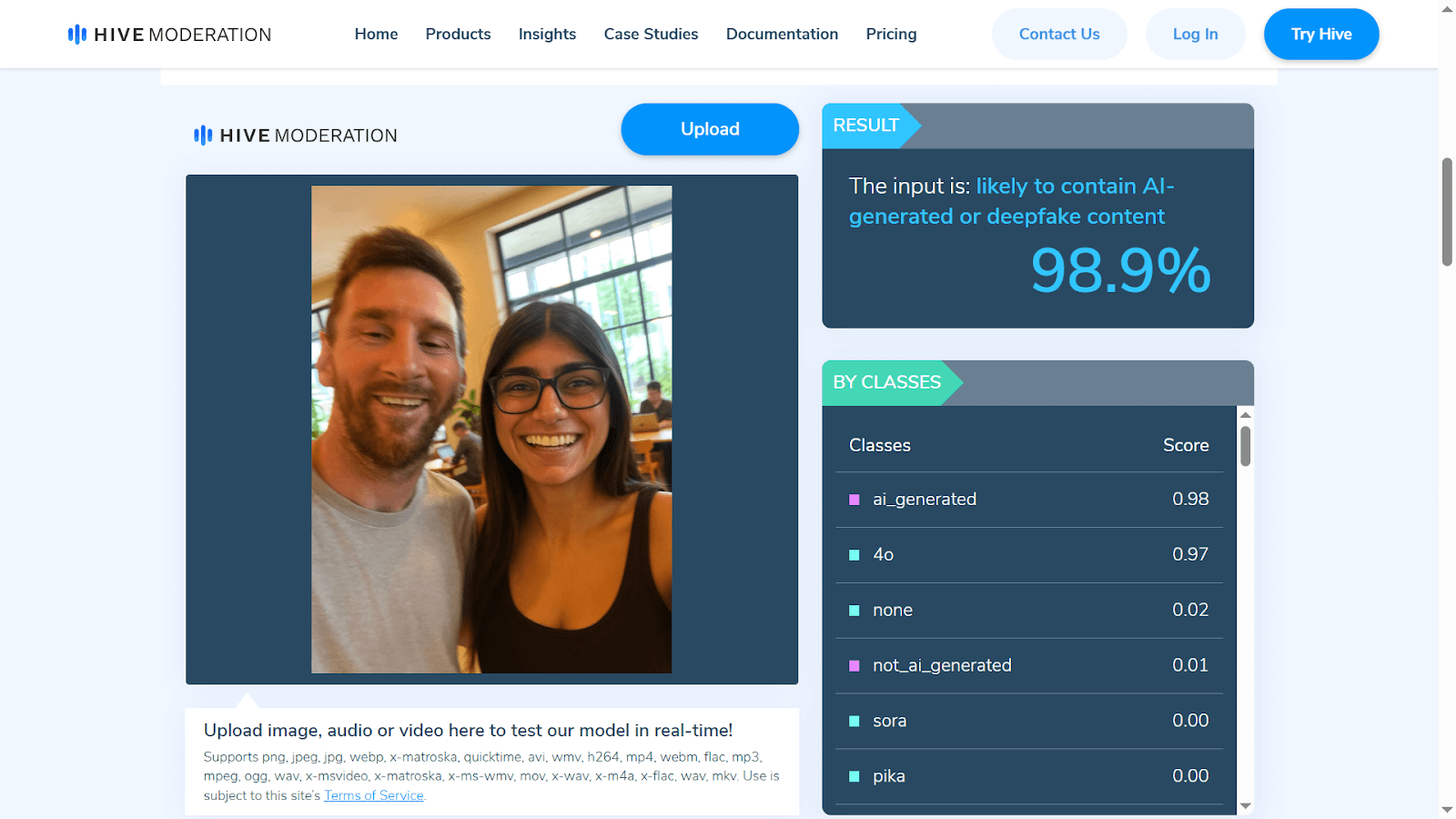The width and height of the screenshot is (1456, 819).
Task: Click the Try Hive button
Action: point(1321,34)
